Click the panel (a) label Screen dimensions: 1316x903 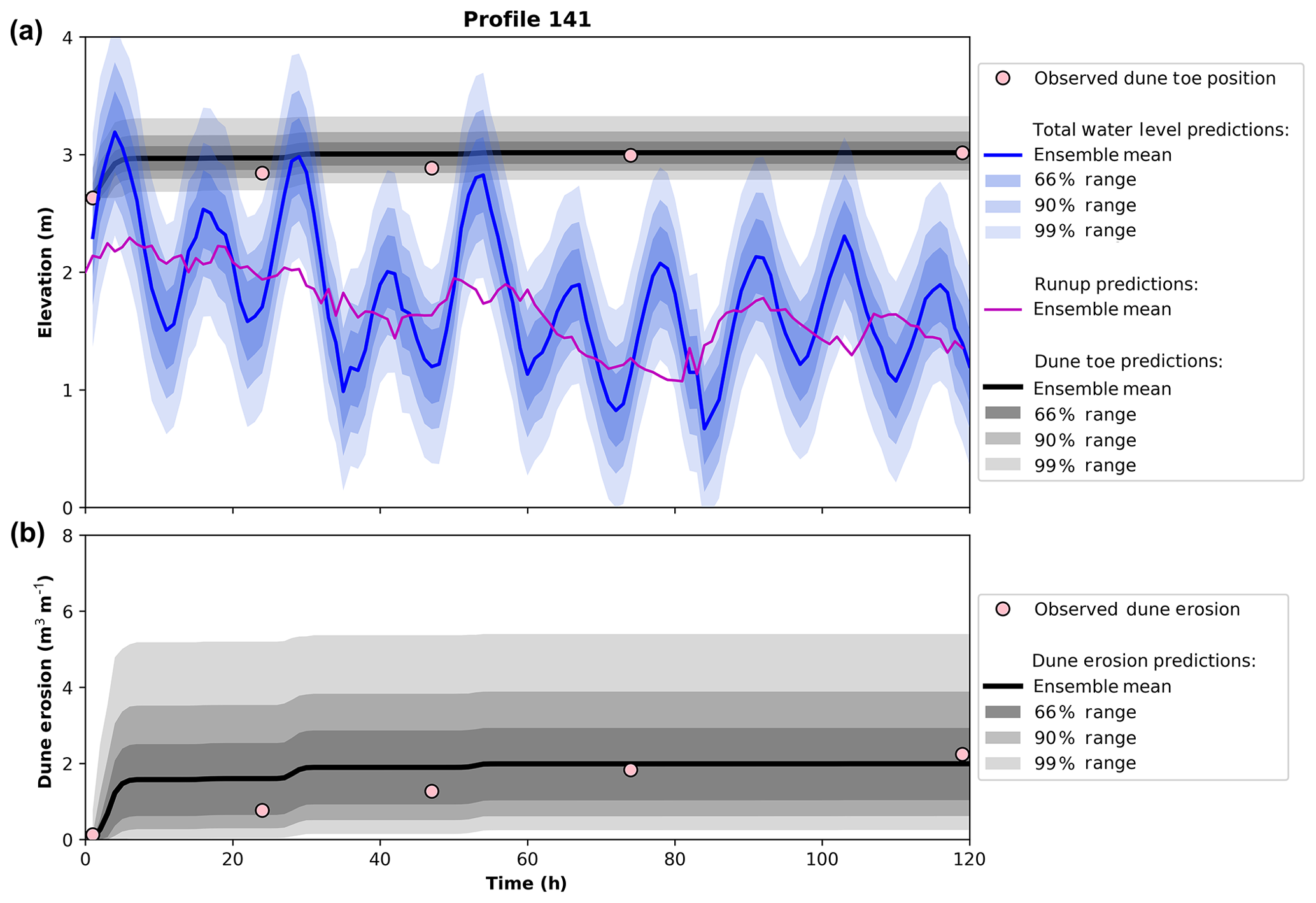pos(26,31)
